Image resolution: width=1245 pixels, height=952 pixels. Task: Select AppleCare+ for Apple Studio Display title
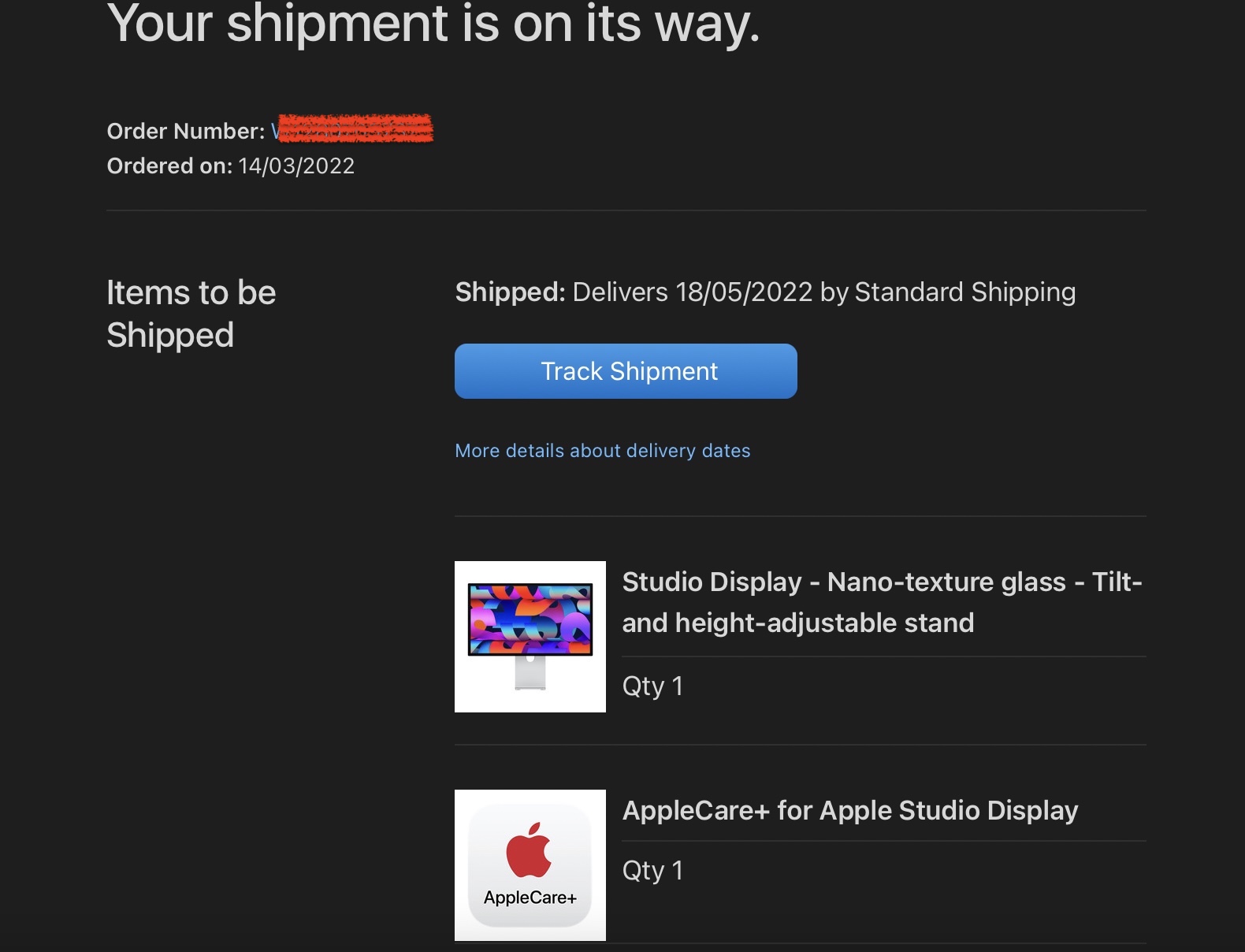849,810
